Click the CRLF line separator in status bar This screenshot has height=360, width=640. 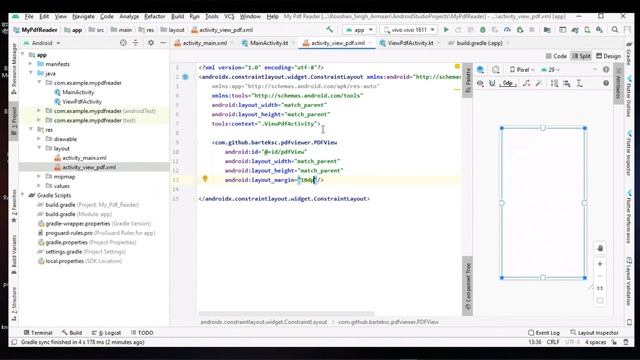[553, 342]
